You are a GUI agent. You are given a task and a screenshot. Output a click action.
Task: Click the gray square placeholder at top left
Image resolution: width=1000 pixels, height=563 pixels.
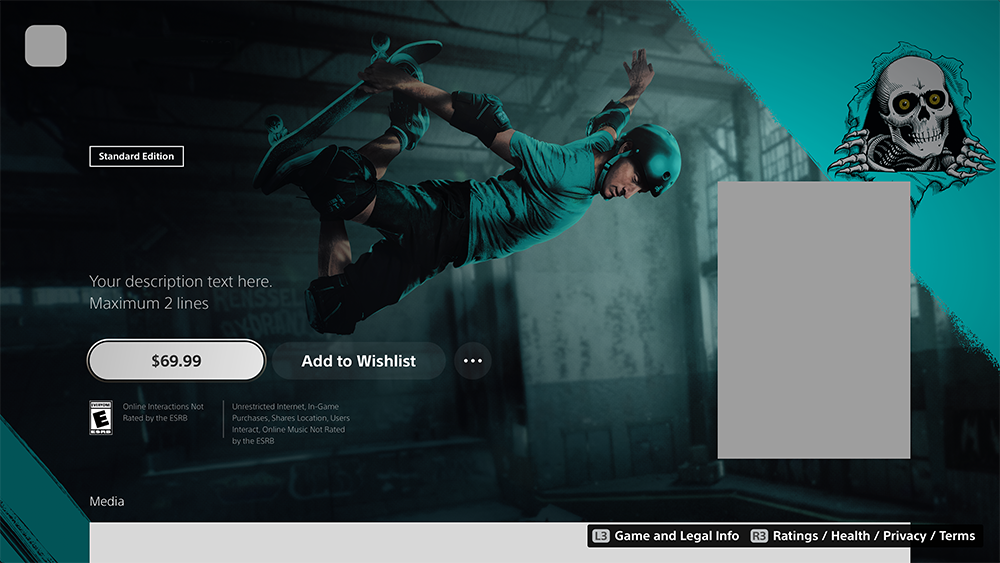click(x=46, y=46)
